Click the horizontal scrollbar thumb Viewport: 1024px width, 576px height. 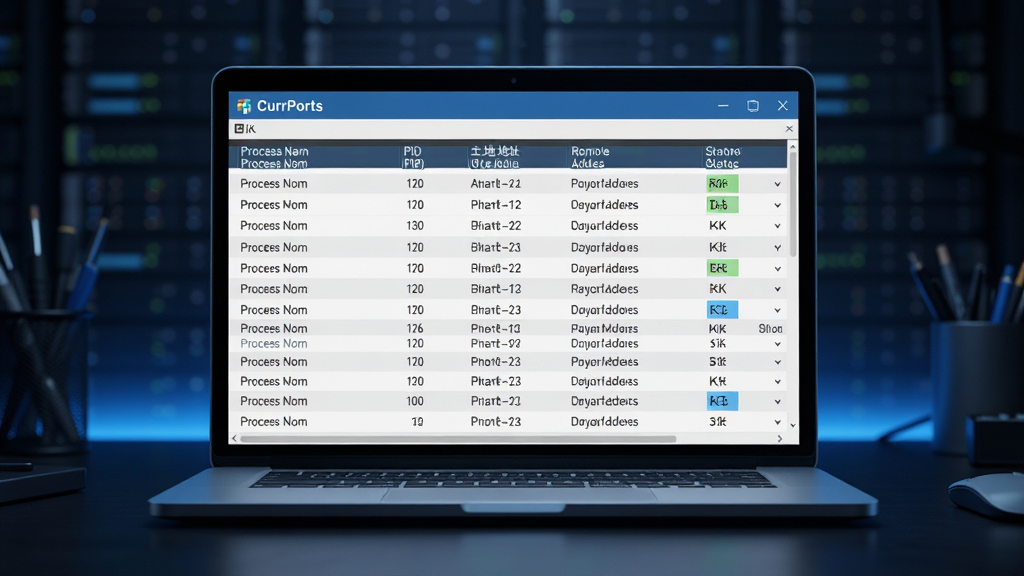pos(458,439)
